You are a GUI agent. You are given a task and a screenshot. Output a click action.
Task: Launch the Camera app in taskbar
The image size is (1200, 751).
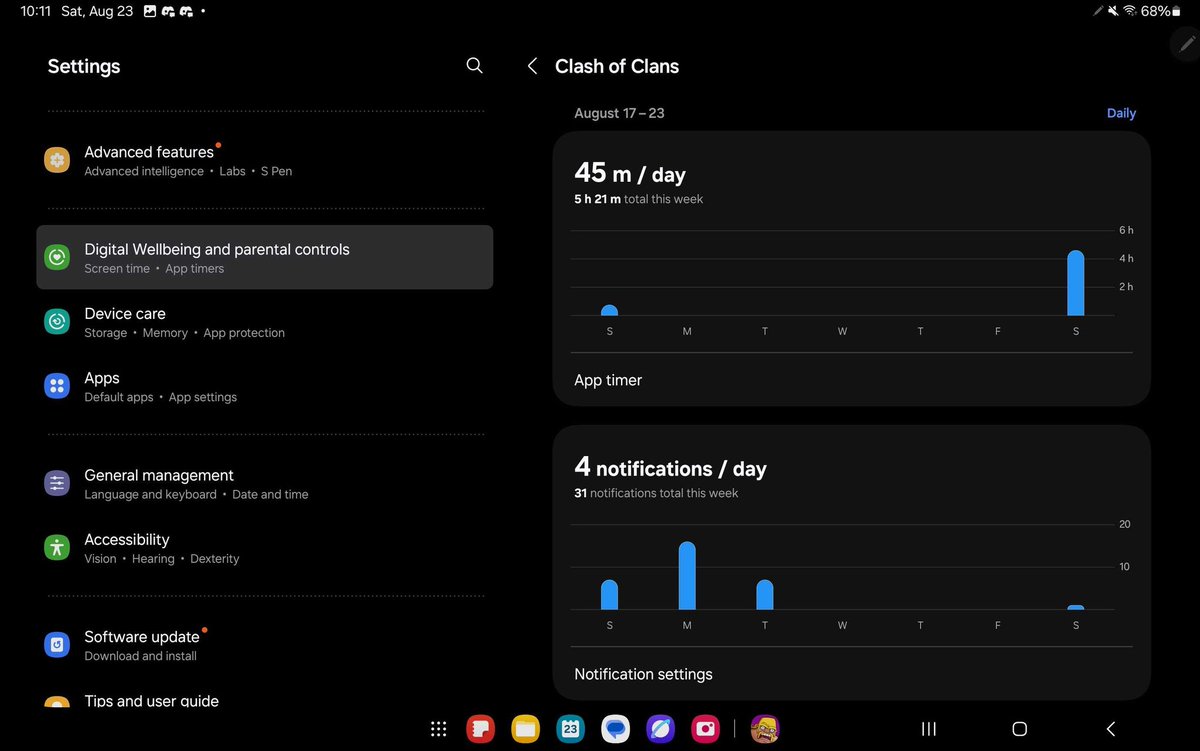[x=705, y=729]
